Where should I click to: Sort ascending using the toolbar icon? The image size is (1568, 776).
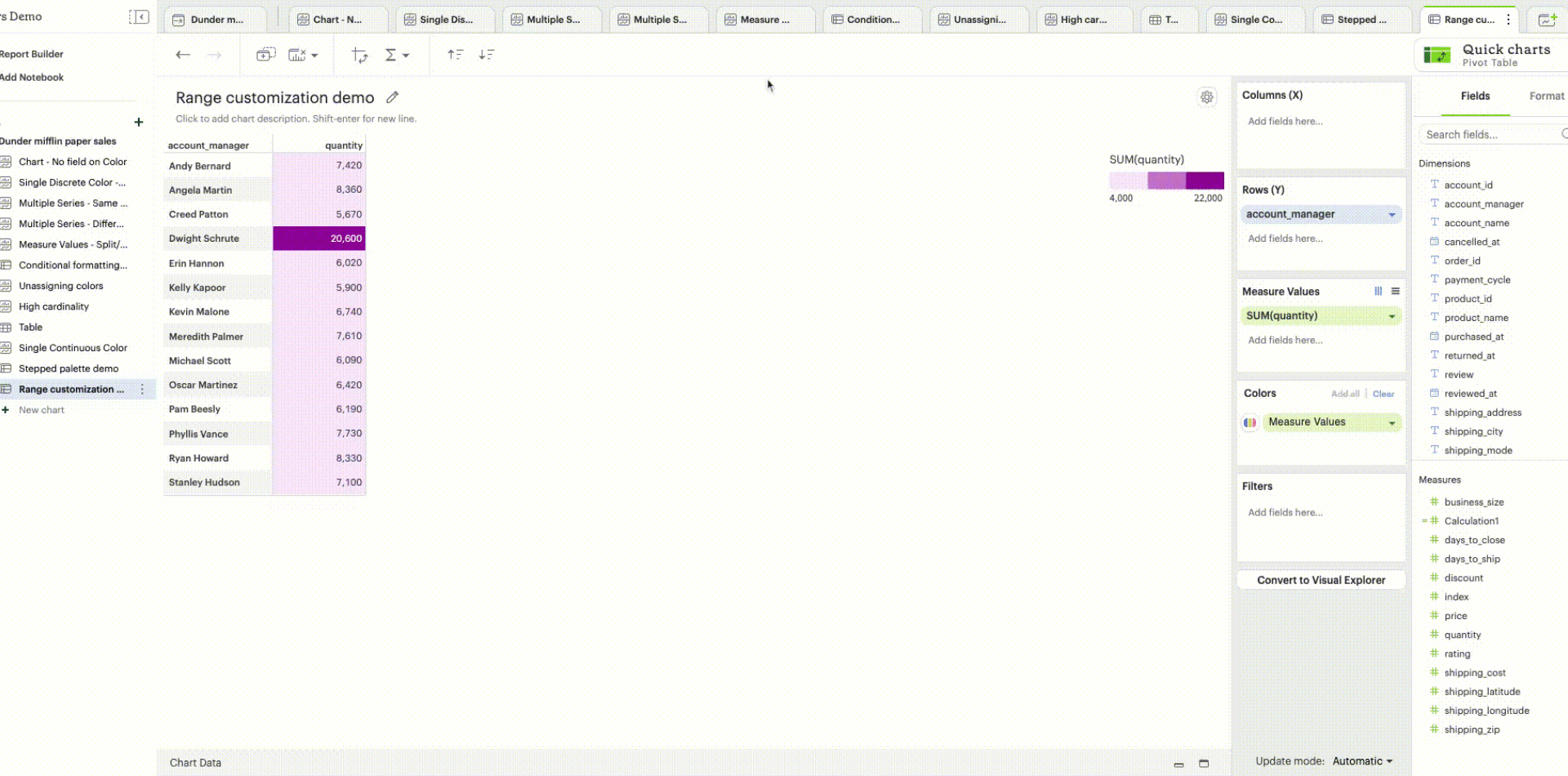[455, 55]
